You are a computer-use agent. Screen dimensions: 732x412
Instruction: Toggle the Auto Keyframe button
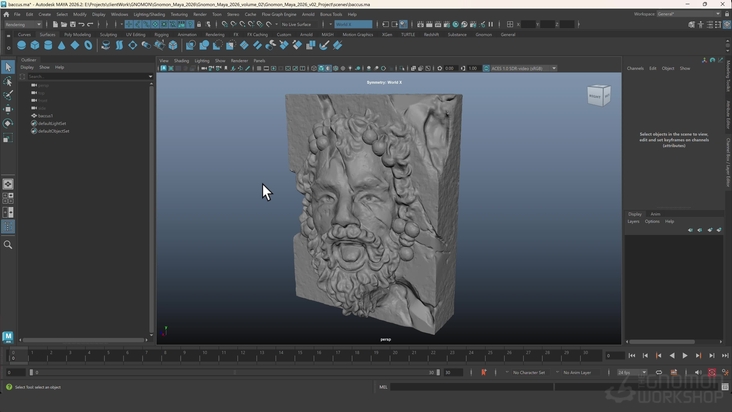pos(711,372)
